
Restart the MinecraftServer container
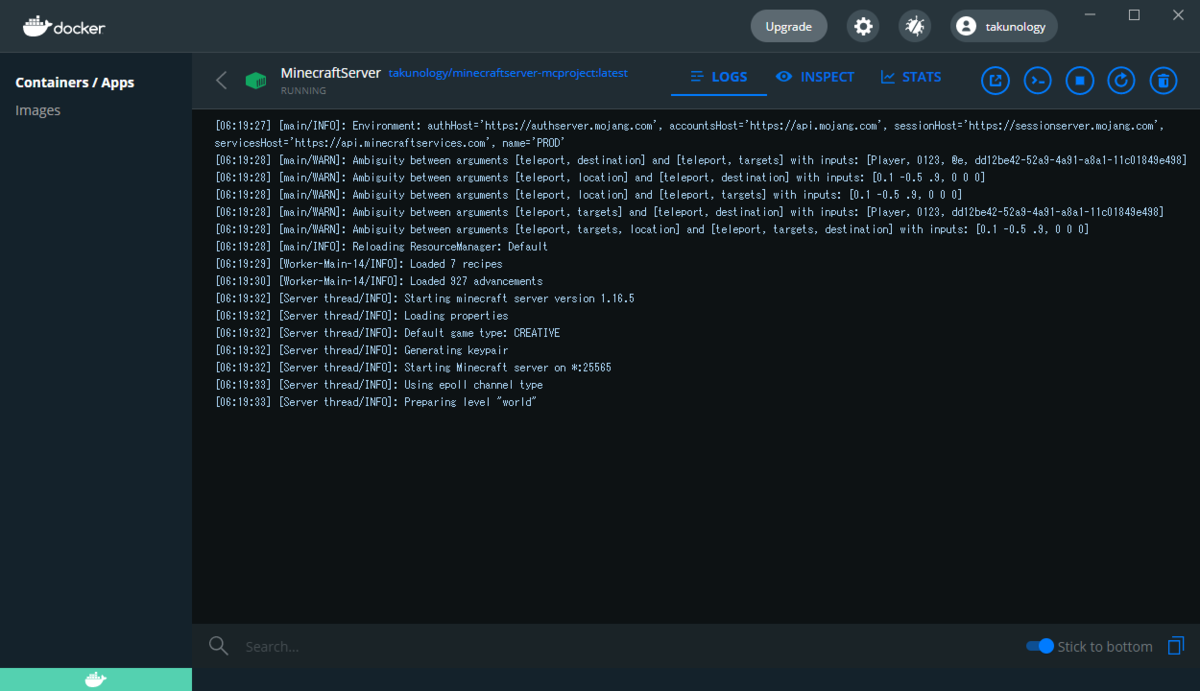coord(1121,81)
